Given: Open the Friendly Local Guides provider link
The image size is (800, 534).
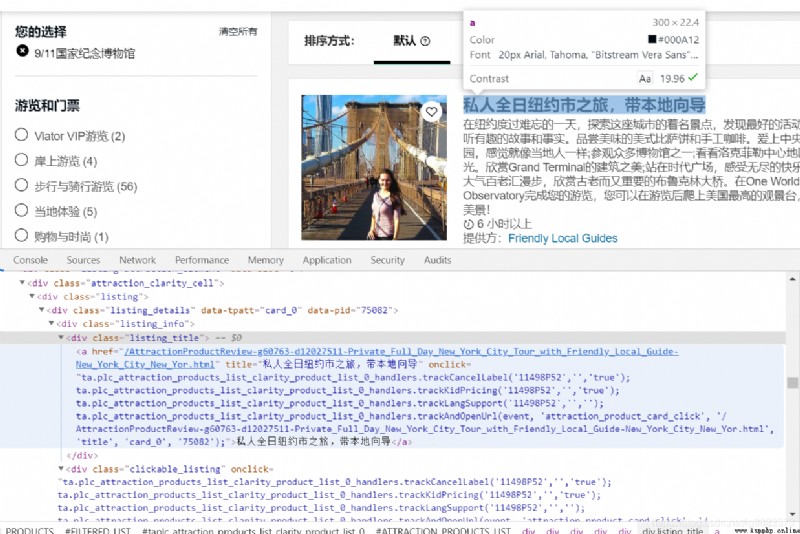Looking at the screenshot, I should [x=563, y=238].
